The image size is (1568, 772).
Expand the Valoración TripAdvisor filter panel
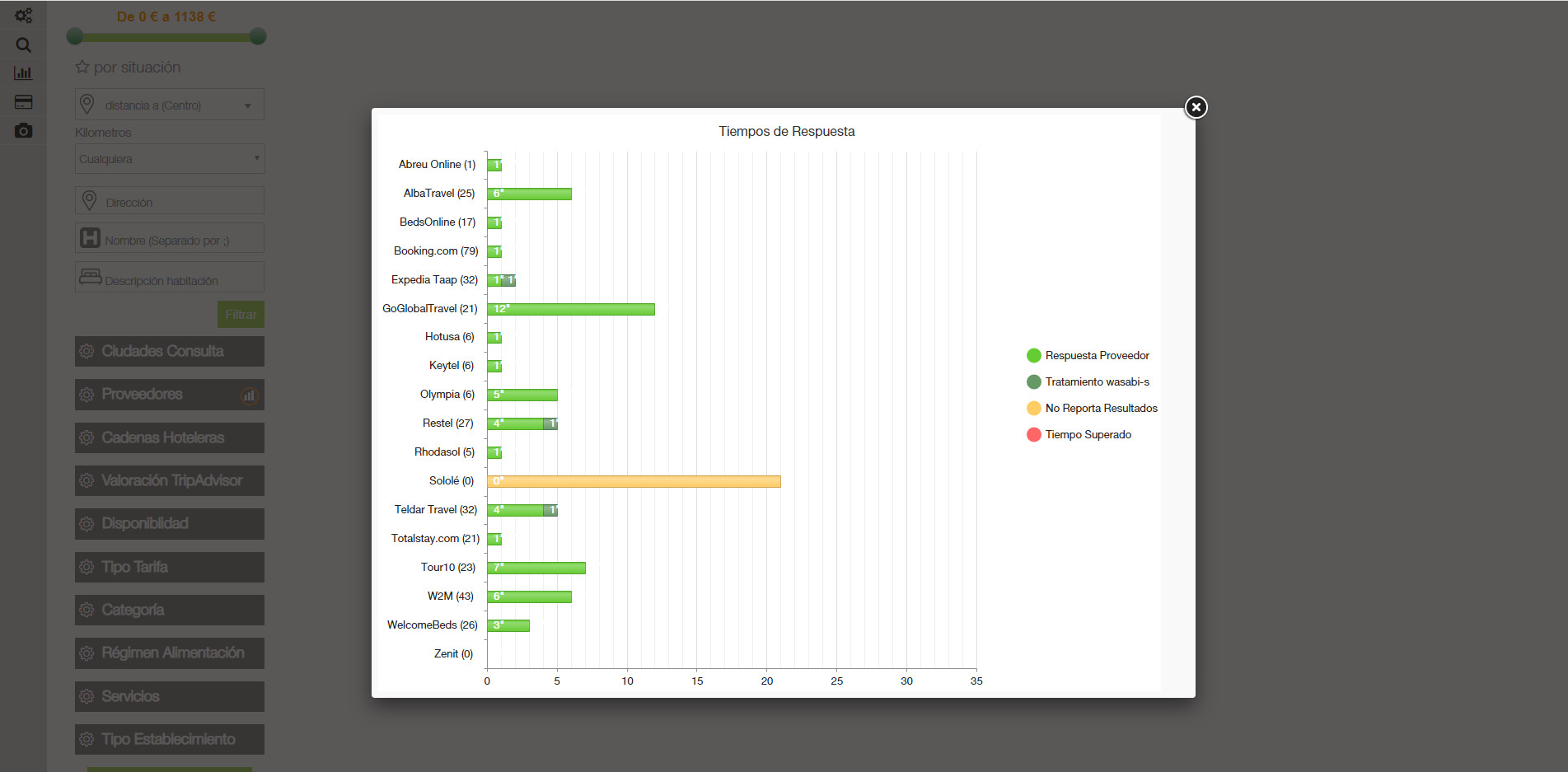(170, 480)
